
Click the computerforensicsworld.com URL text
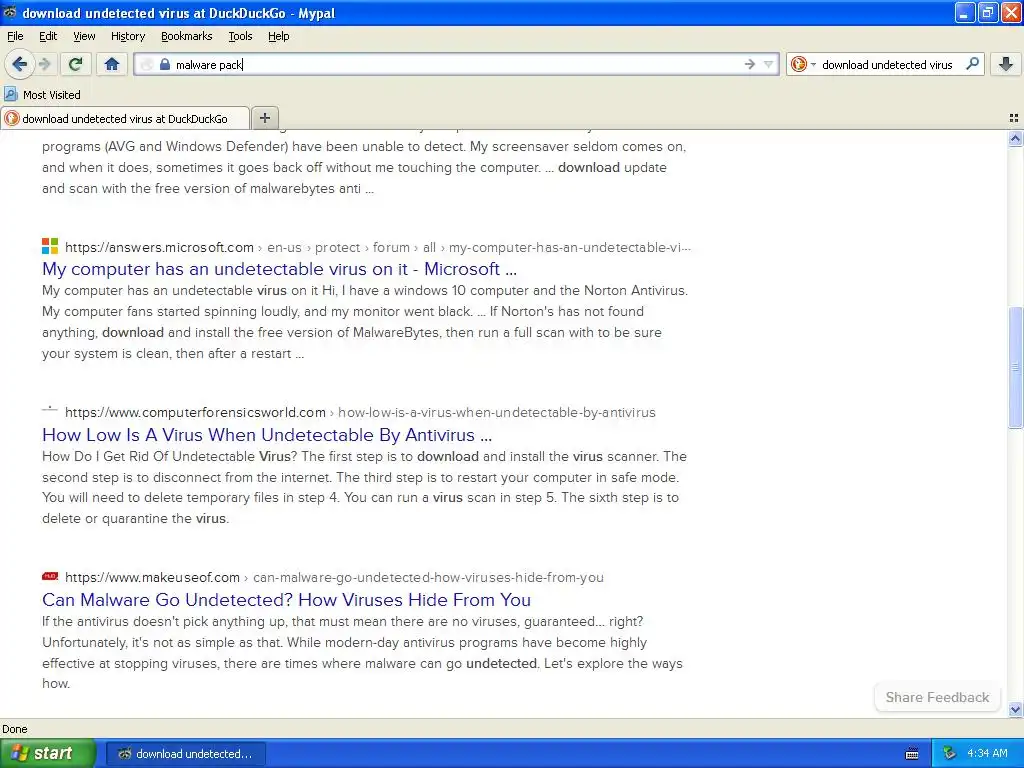coord(195,412)
